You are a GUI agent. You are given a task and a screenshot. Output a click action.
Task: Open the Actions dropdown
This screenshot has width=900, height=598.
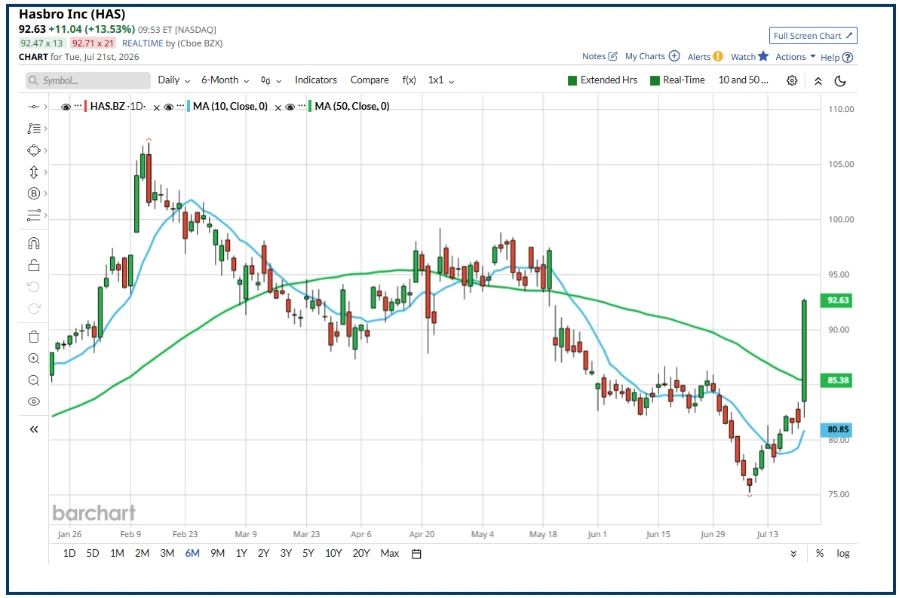tap(795, 57)
